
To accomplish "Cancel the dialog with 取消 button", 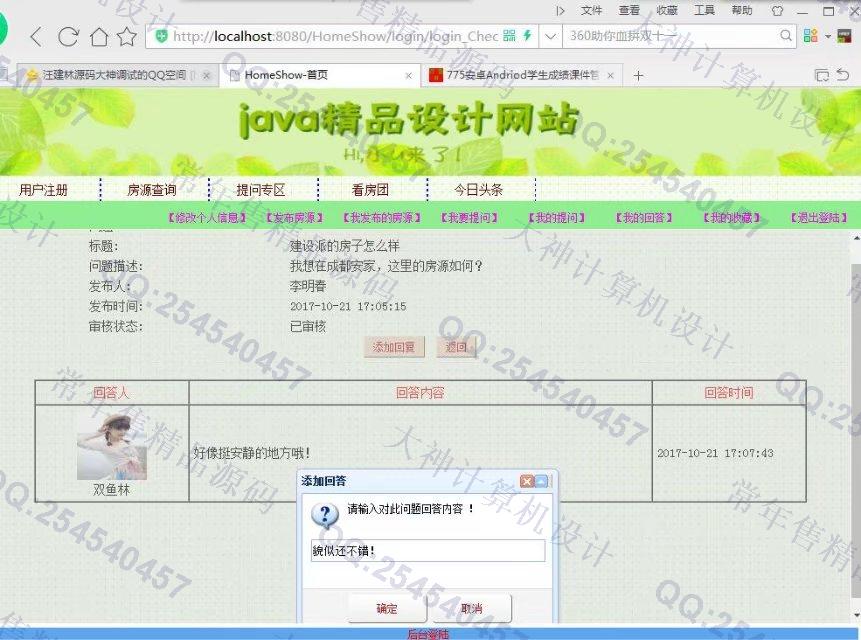I will pyautogui.click(x=472, y=608).
